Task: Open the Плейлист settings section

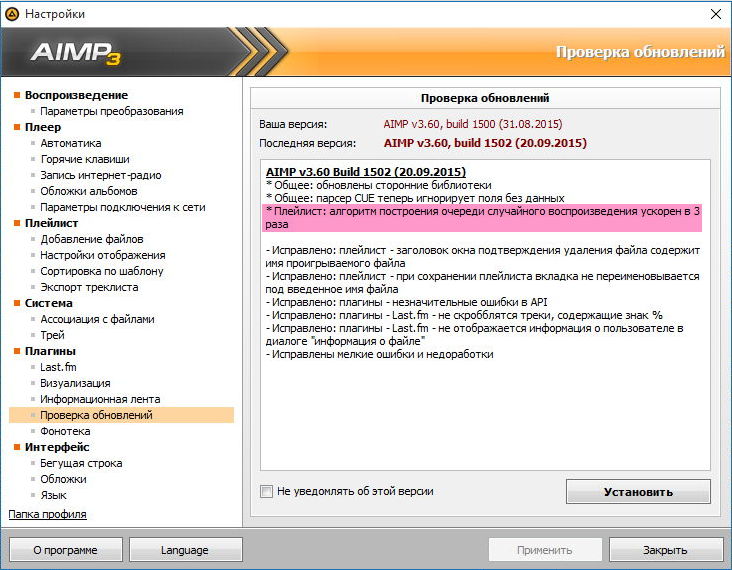Action: point(51,223)
